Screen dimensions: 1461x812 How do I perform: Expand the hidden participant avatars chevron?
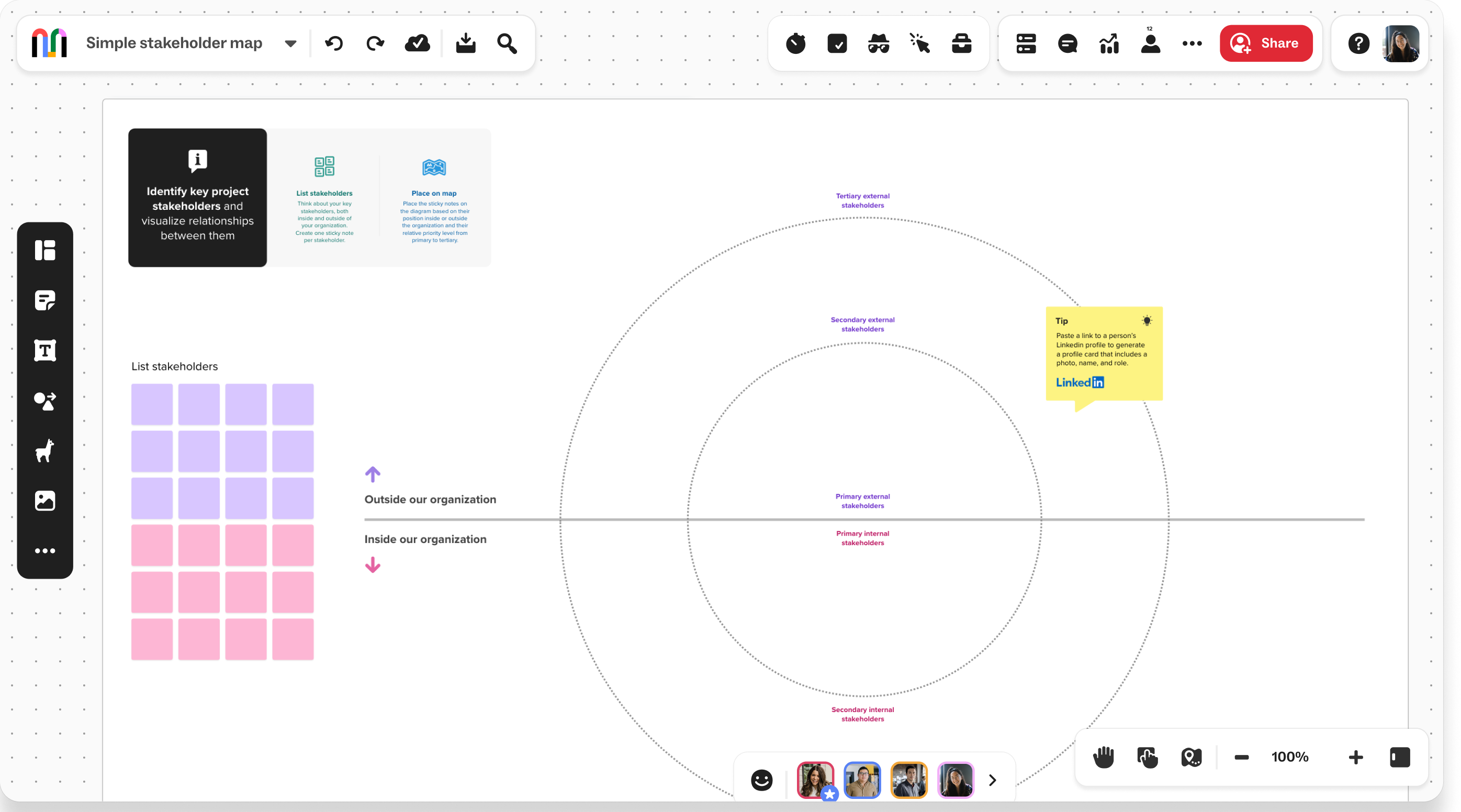[992, 780]
